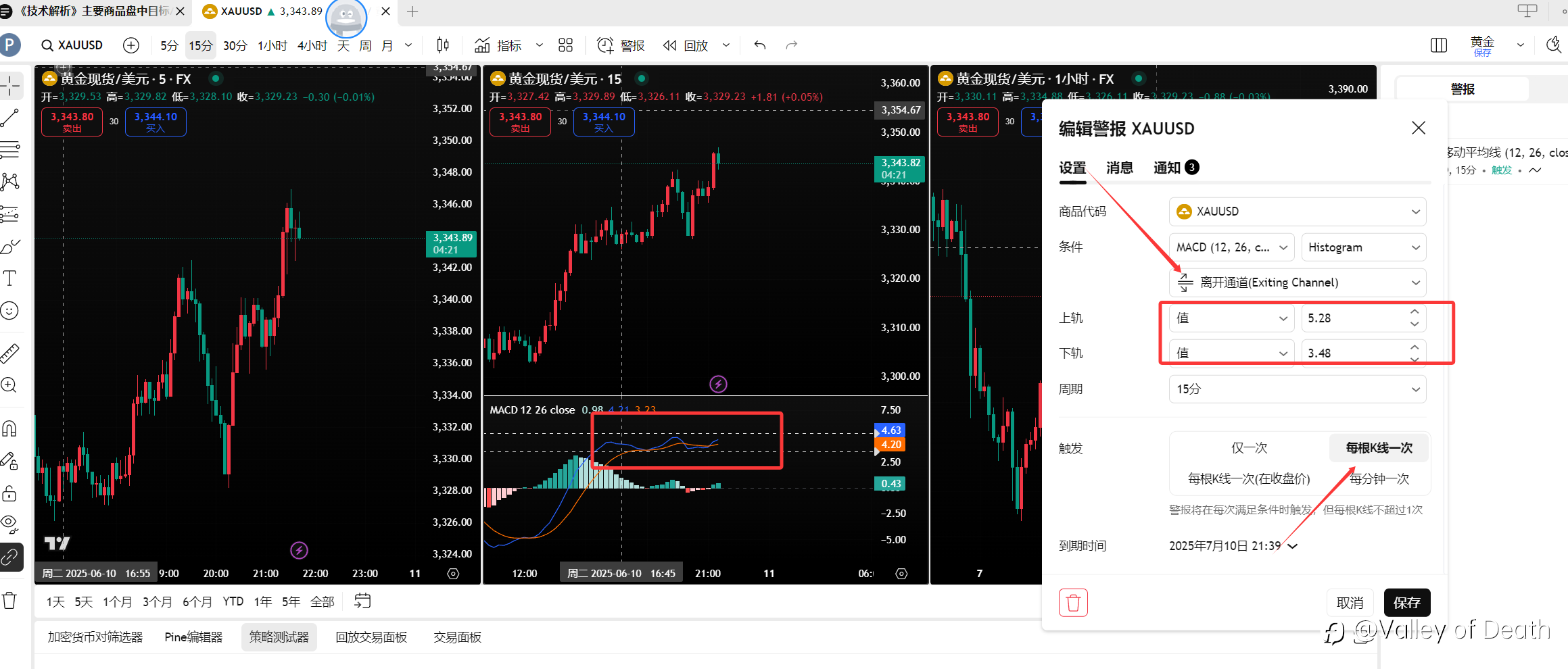
Task: Delete drawings with left toolbar trash icon
Action: pyautogui.click(x=10, y=599)
